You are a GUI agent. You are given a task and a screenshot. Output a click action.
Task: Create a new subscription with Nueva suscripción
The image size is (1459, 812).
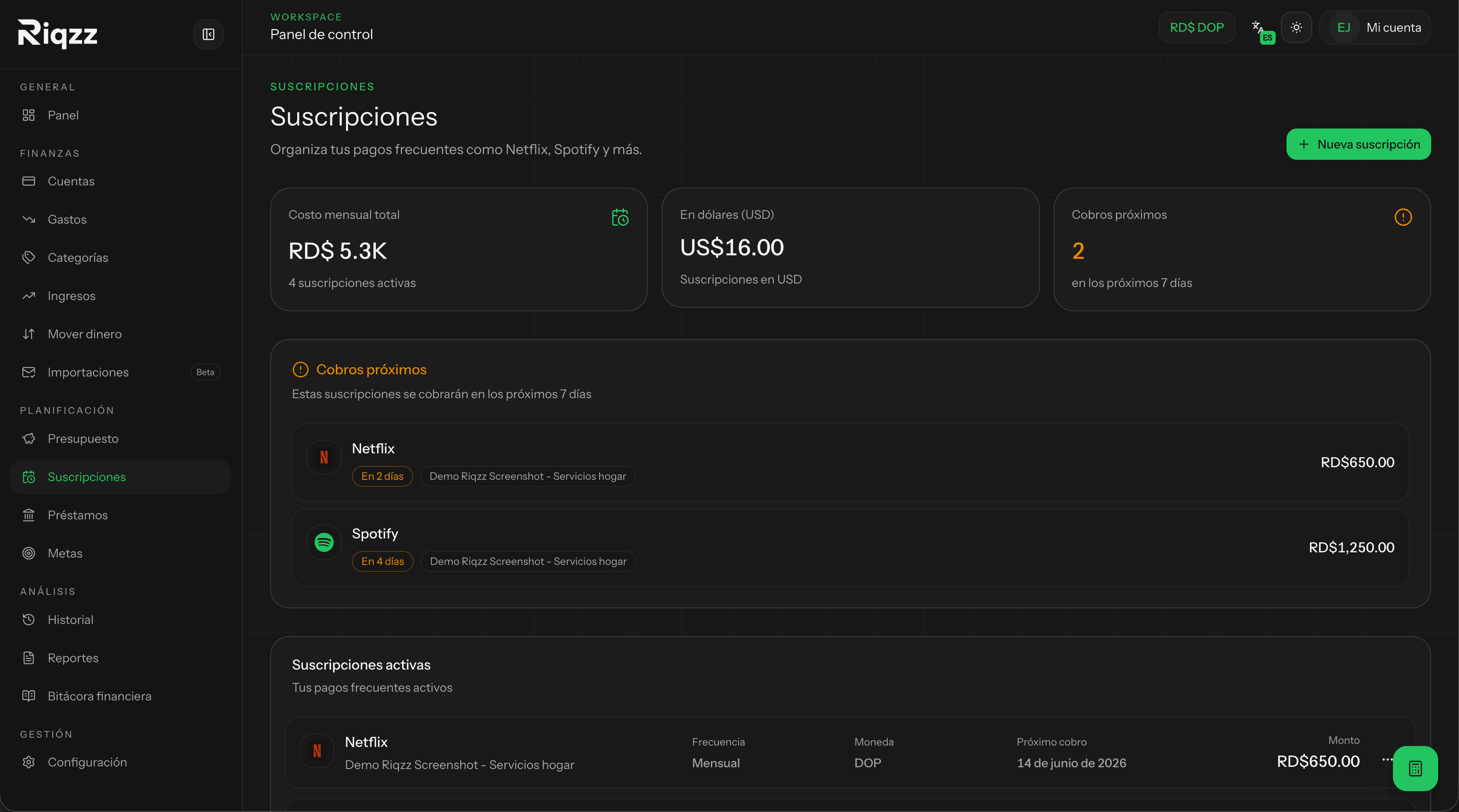(x=1358, y=144)
